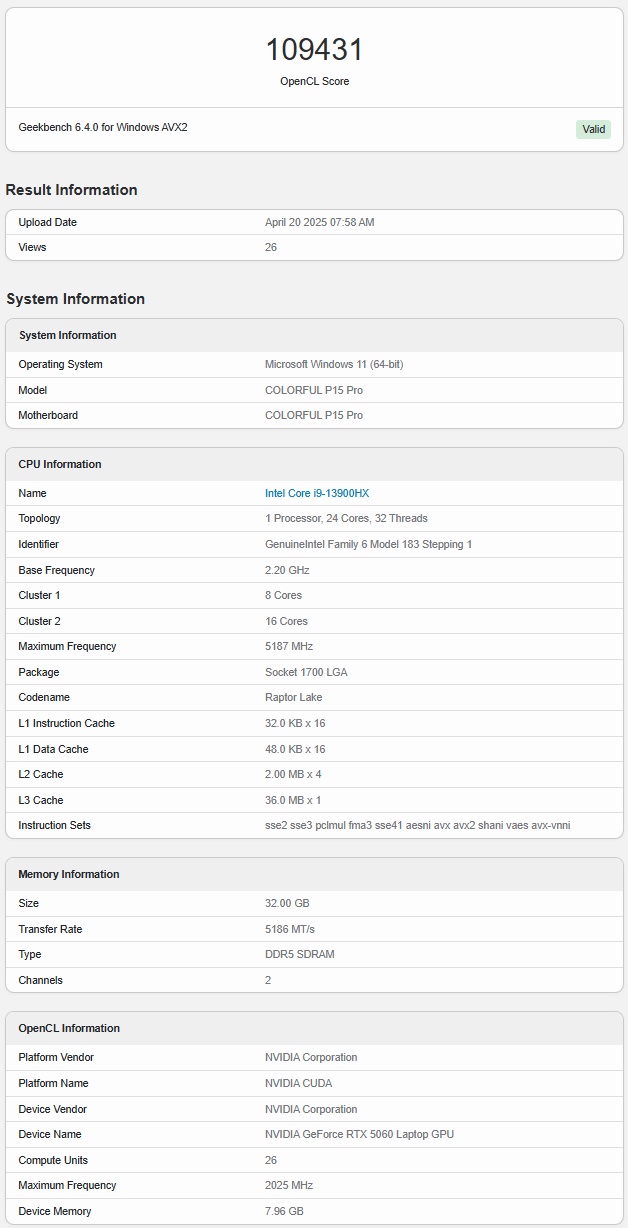This screenshot has height=1228, width=628.
Task: Click the Result Information heading
Action: coord(72,190)
